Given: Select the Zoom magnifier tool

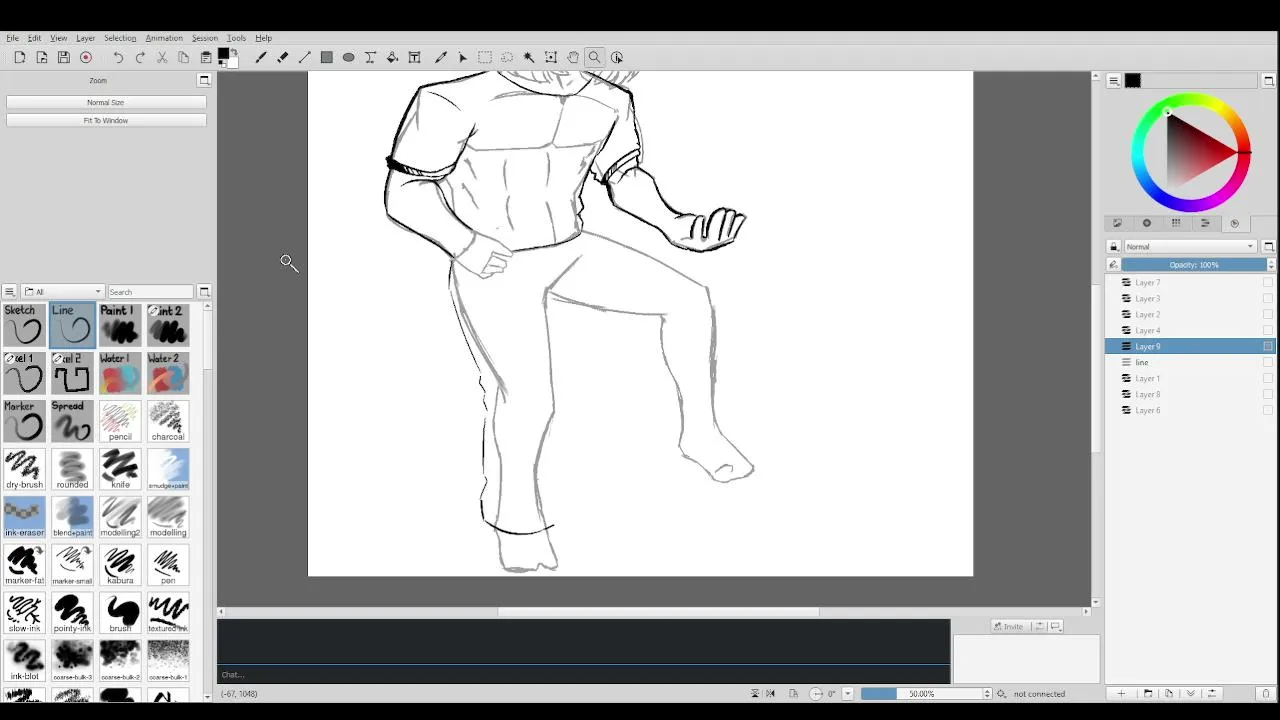Looking at the screenshot, I should coord(595,58).
